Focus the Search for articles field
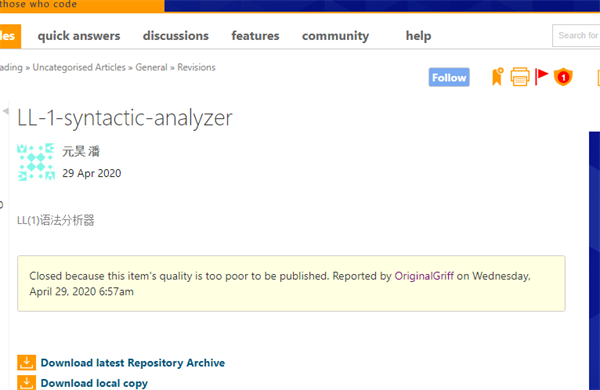This screenshot has width=600, height=390. click(576, 36)
